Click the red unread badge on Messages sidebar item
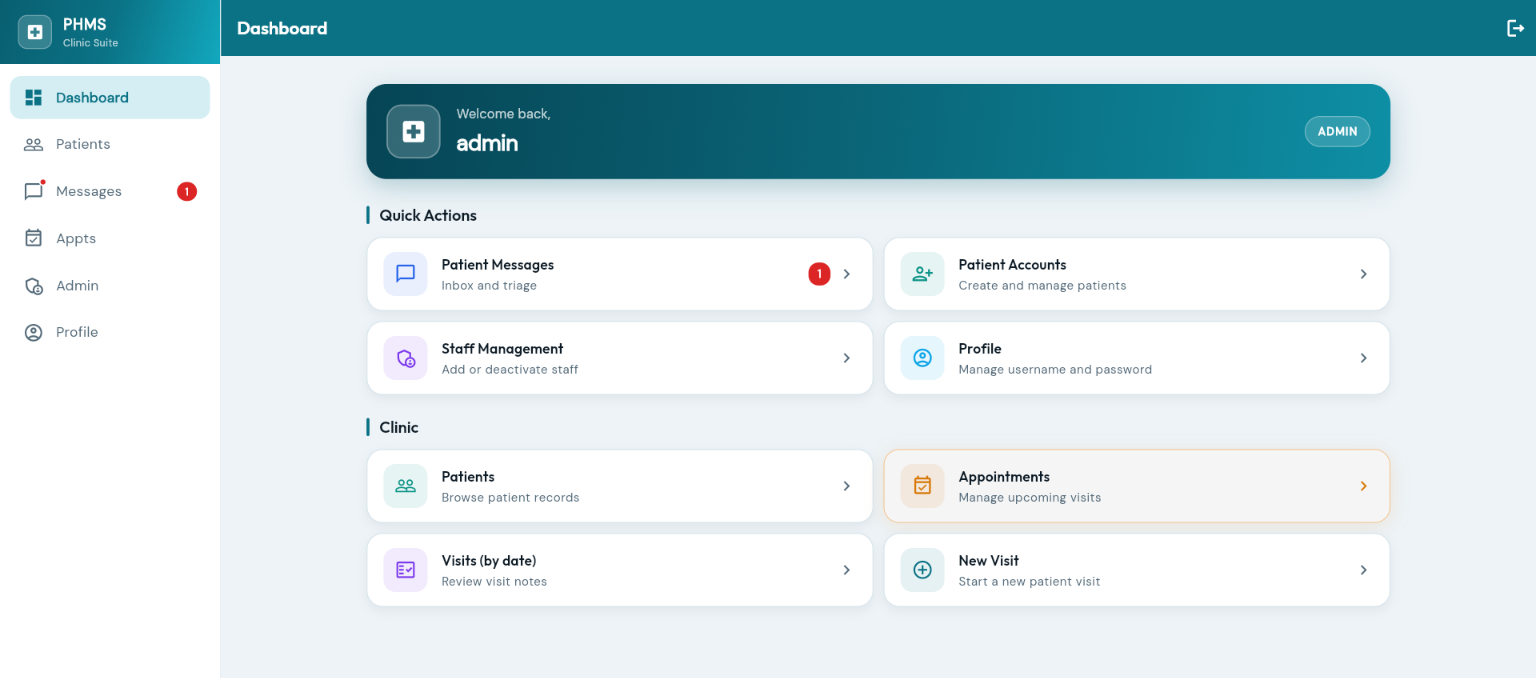This screenshot has width=1536, height=678. (187, 191)
